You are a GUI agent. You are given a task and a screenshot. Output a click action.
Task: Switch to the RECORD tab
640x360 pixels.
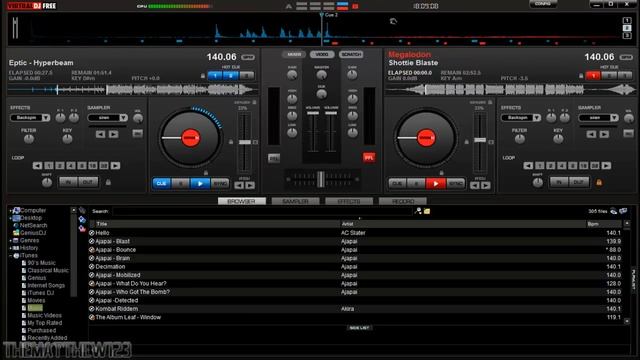pos(403,201)
